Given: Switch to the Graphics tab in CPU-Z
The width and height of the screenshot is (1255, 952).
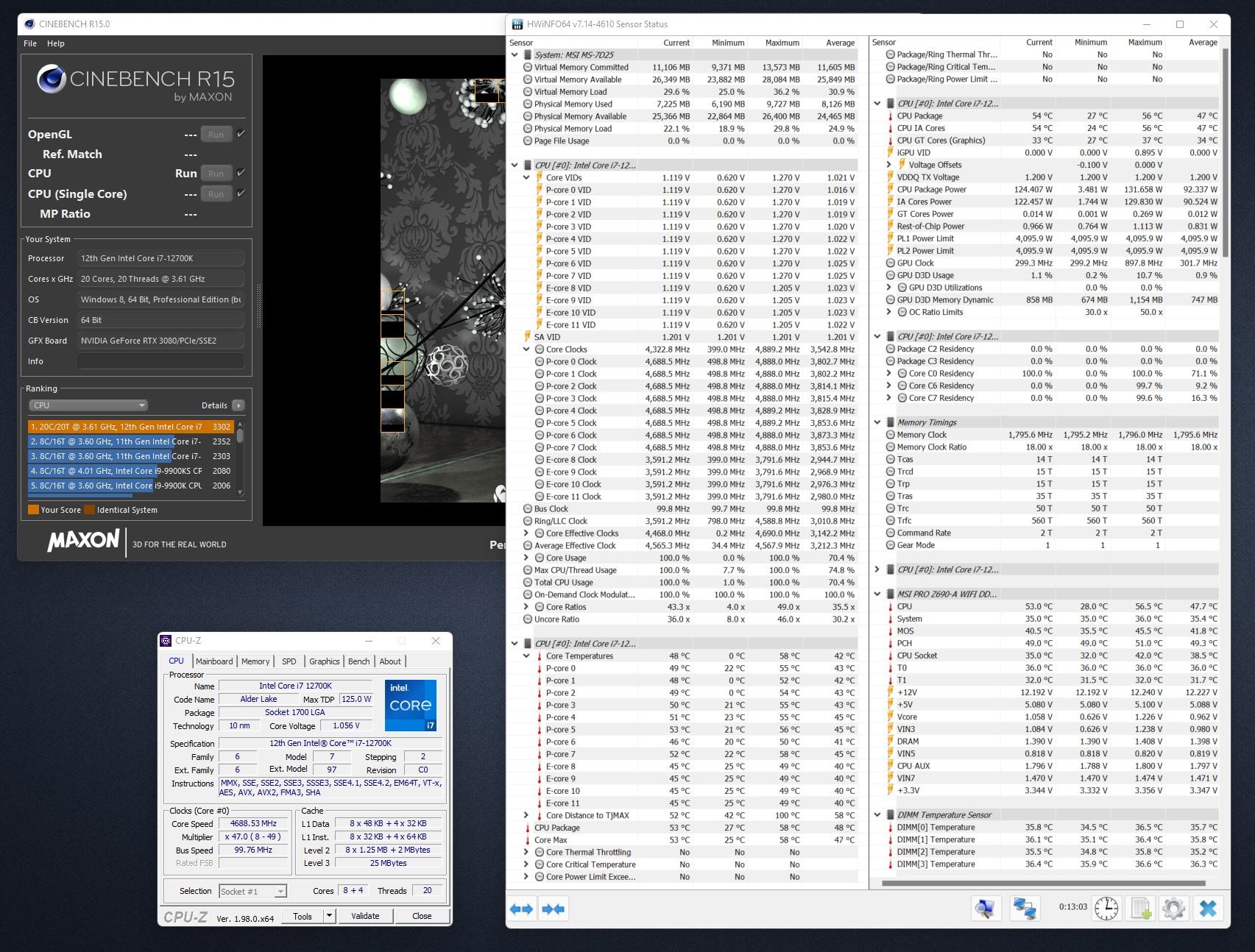Looking at the screenshot, I should coord(325,661).
